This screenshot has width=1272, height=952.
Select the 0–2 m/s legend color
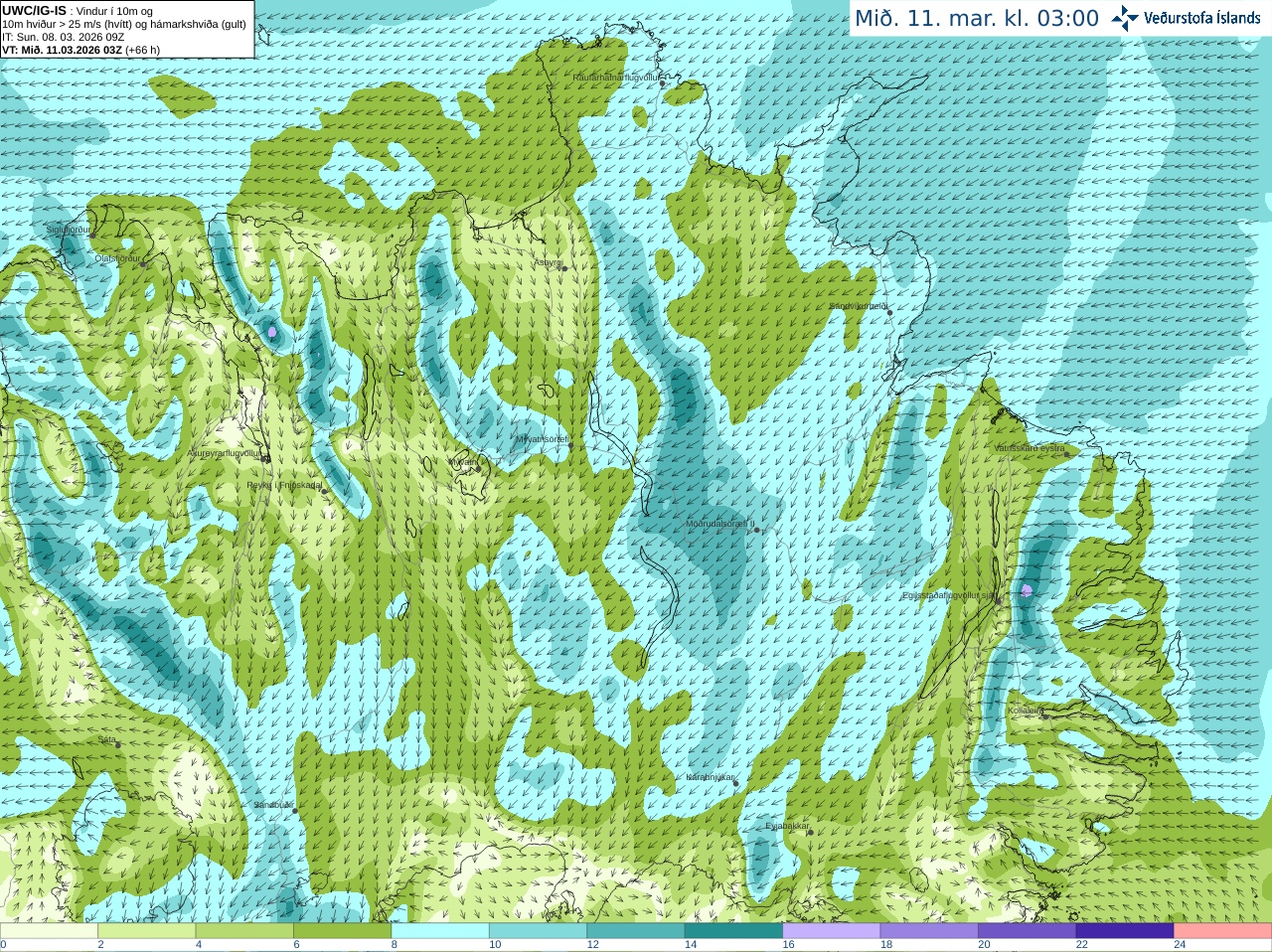coord(49,931)
